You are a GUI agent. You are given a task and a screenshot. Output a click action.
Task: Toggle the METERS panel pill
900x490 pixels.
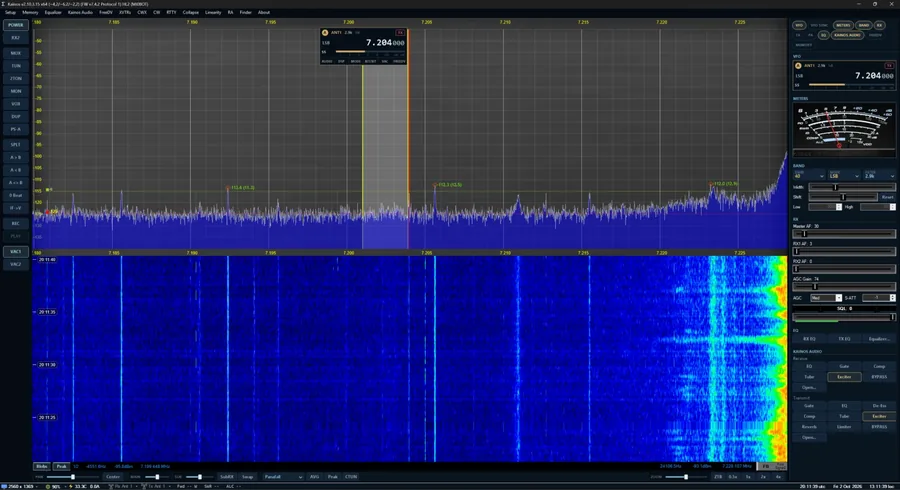point(843,25)
